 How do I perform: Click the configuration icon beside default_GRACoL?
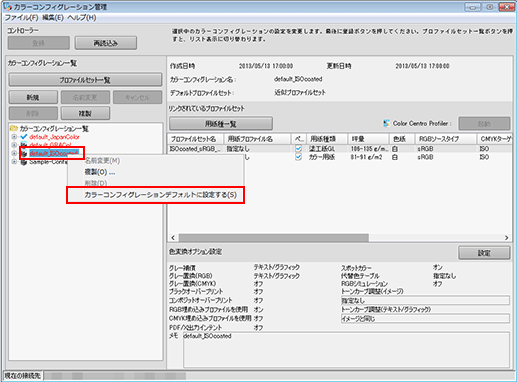tap(23, 145)
